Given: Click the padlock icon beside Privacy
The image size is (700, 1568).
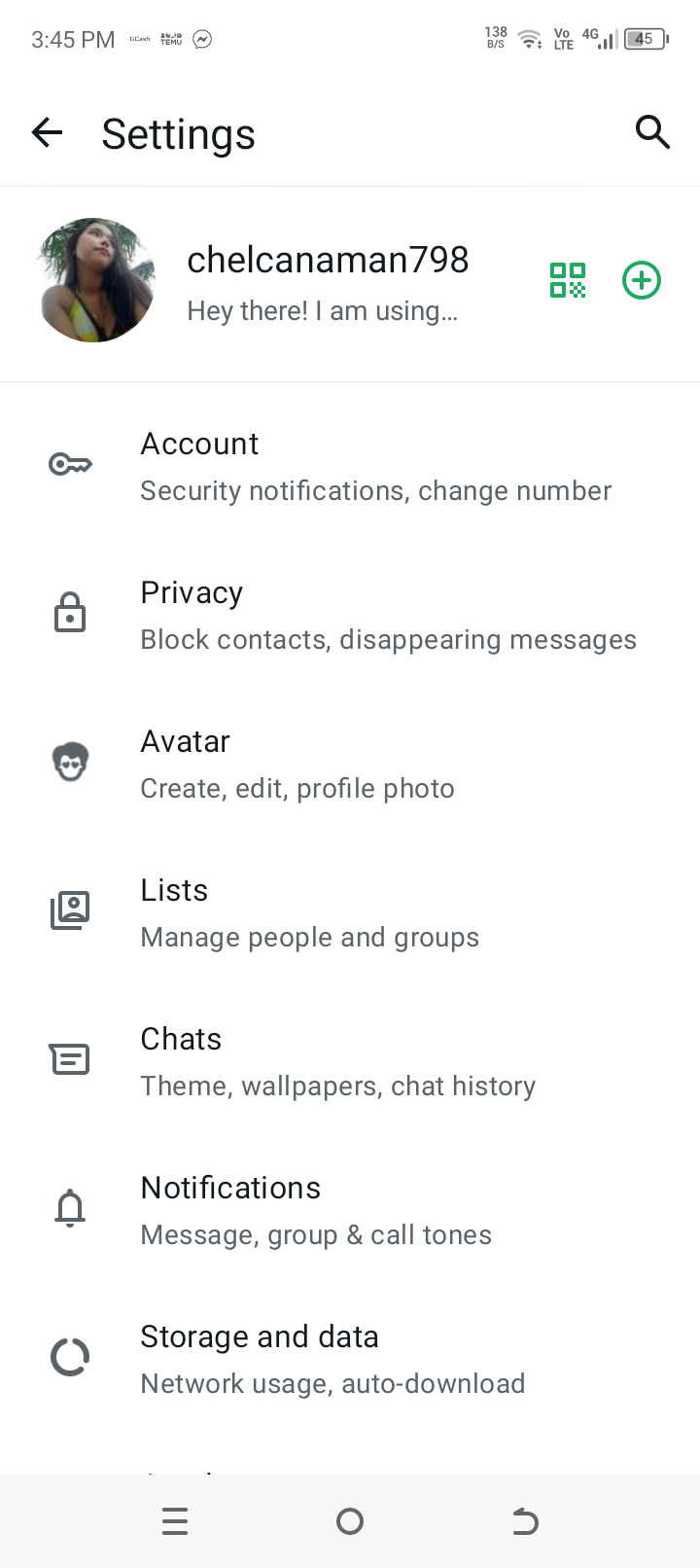Looking at the screenshot, I should coord(70,614).
